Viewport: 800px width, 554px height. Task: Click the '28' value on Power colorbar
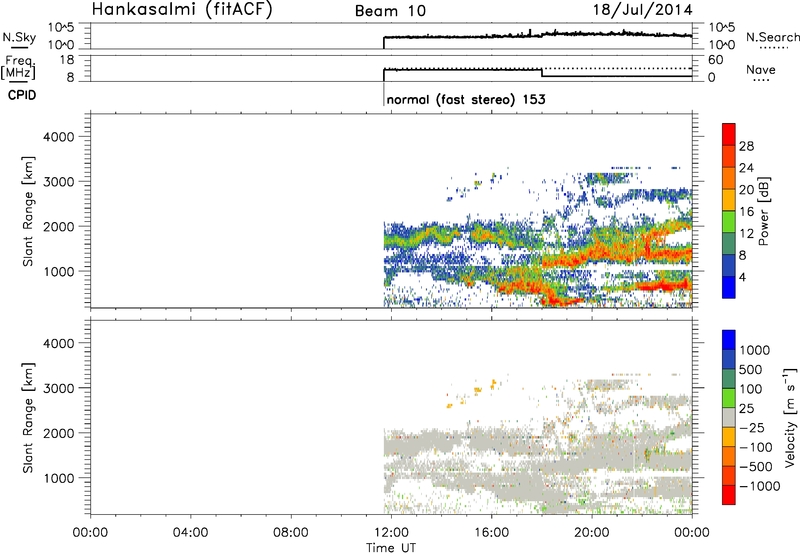[x=746, y=146]
